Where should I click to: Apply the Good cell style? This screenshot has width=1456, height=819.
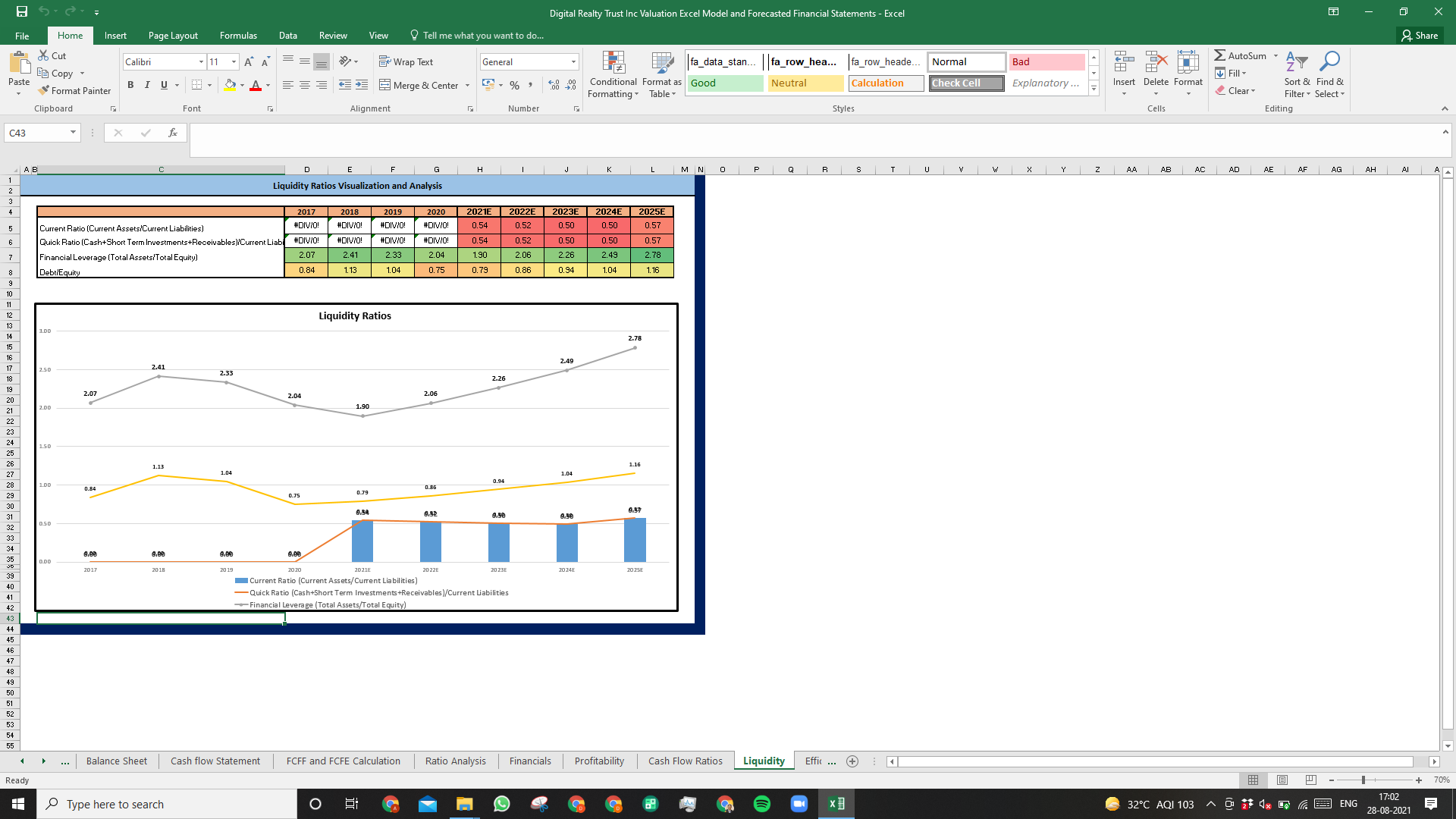pyautogui.click(x=726, y=83)
